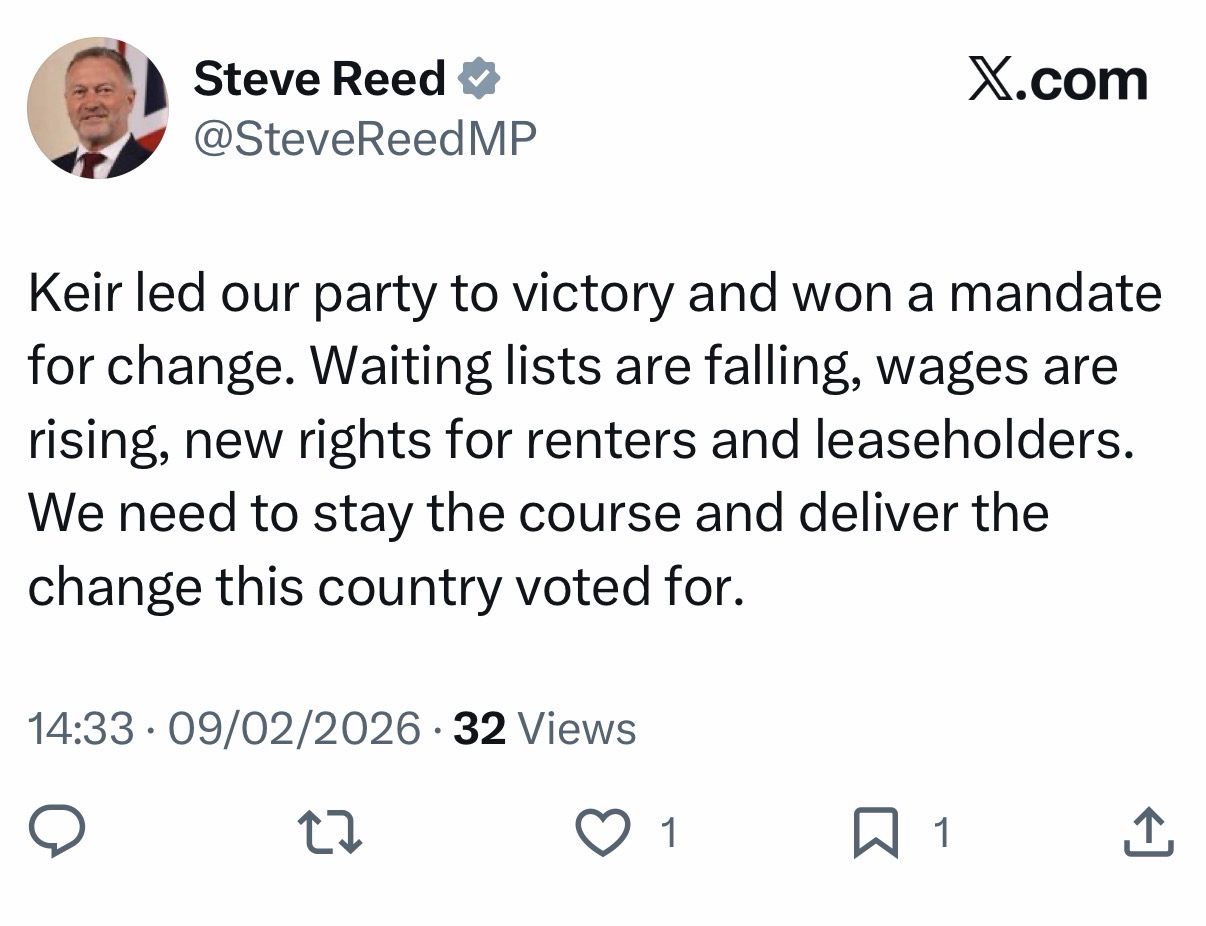Click the verified badge beside Steve Reed
The height and width of the screenshot is (926, 1206).
coord(480,79)
